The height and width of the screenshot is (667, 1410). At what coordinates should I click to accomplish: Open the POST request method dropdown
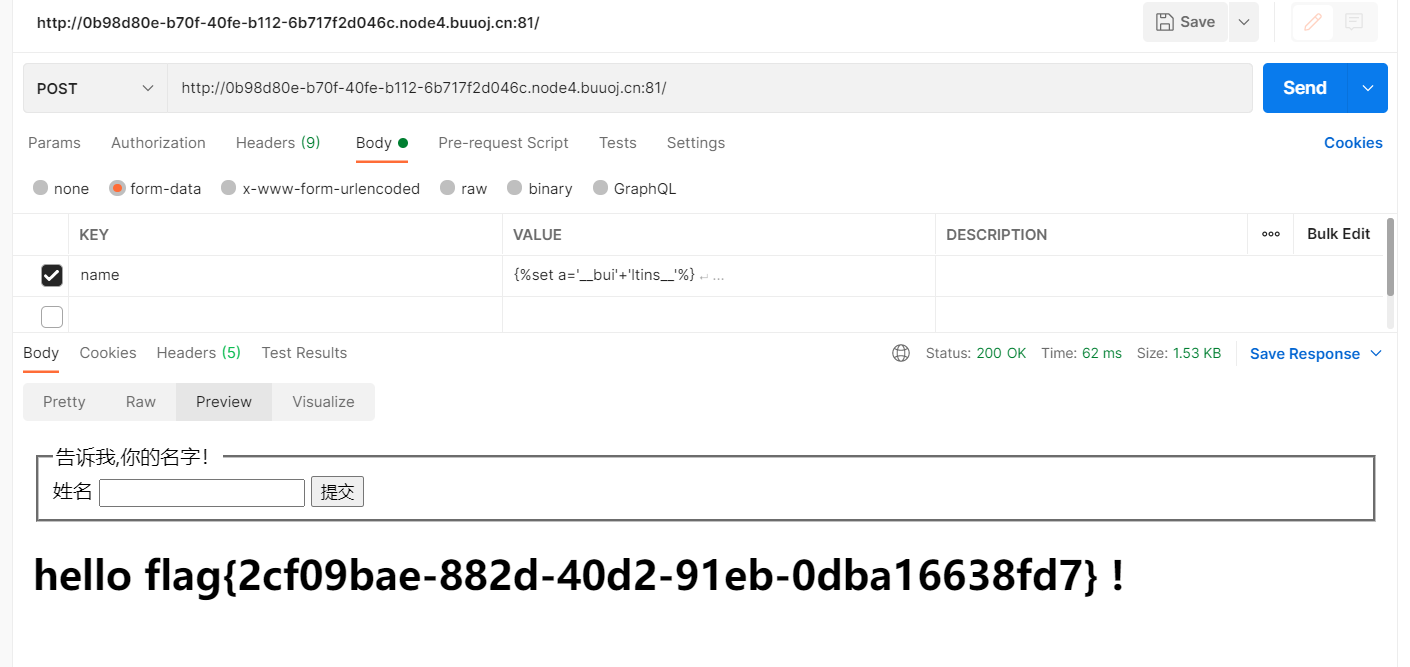click(94, 88)
